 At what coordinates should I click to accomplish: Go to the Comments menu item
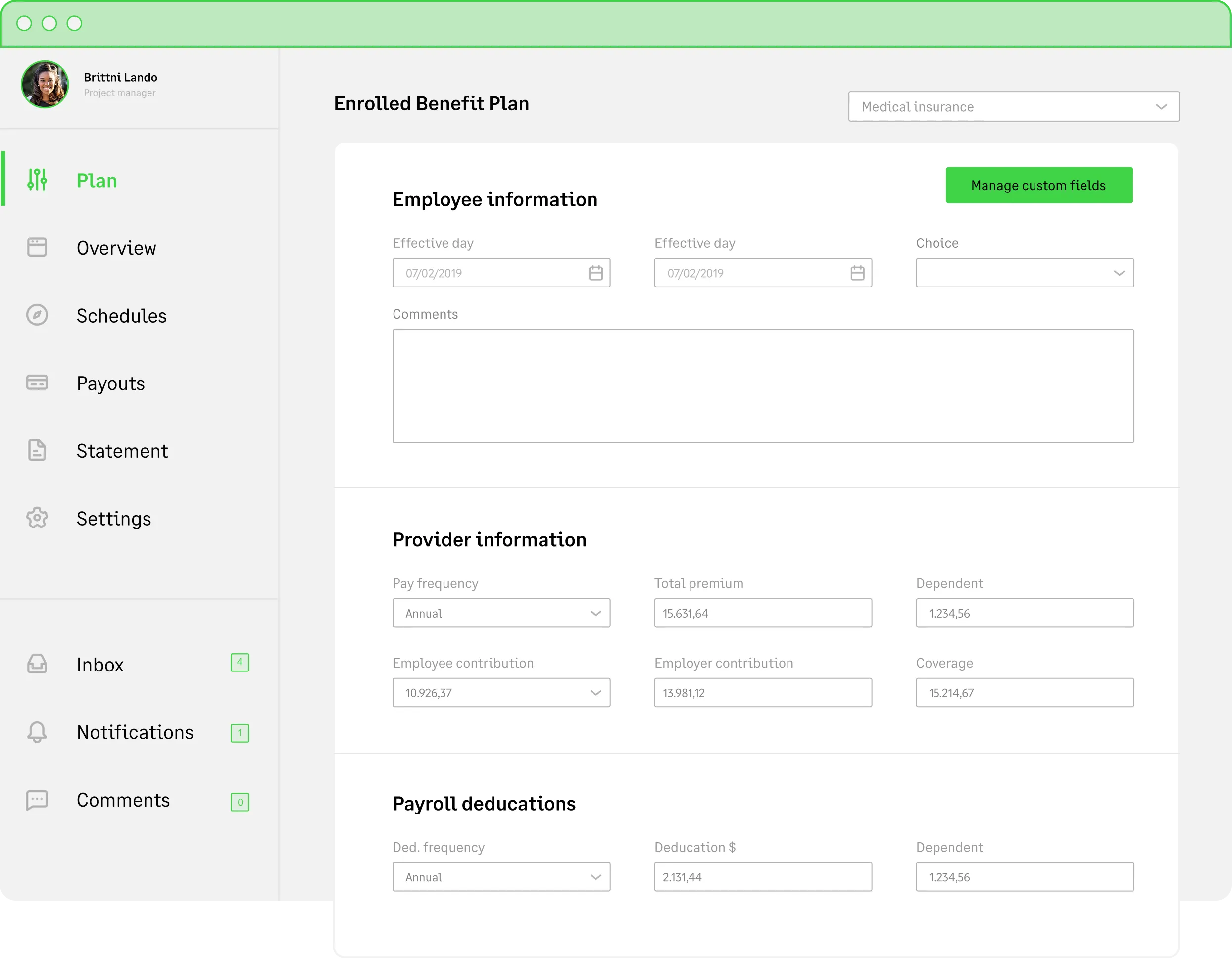click(123, 800)
